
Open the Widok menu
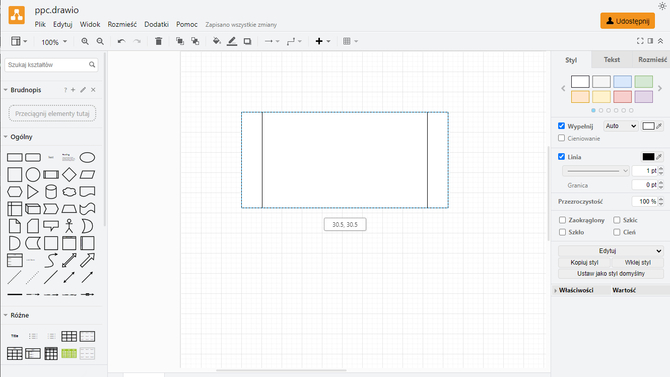tap(90, 24)
